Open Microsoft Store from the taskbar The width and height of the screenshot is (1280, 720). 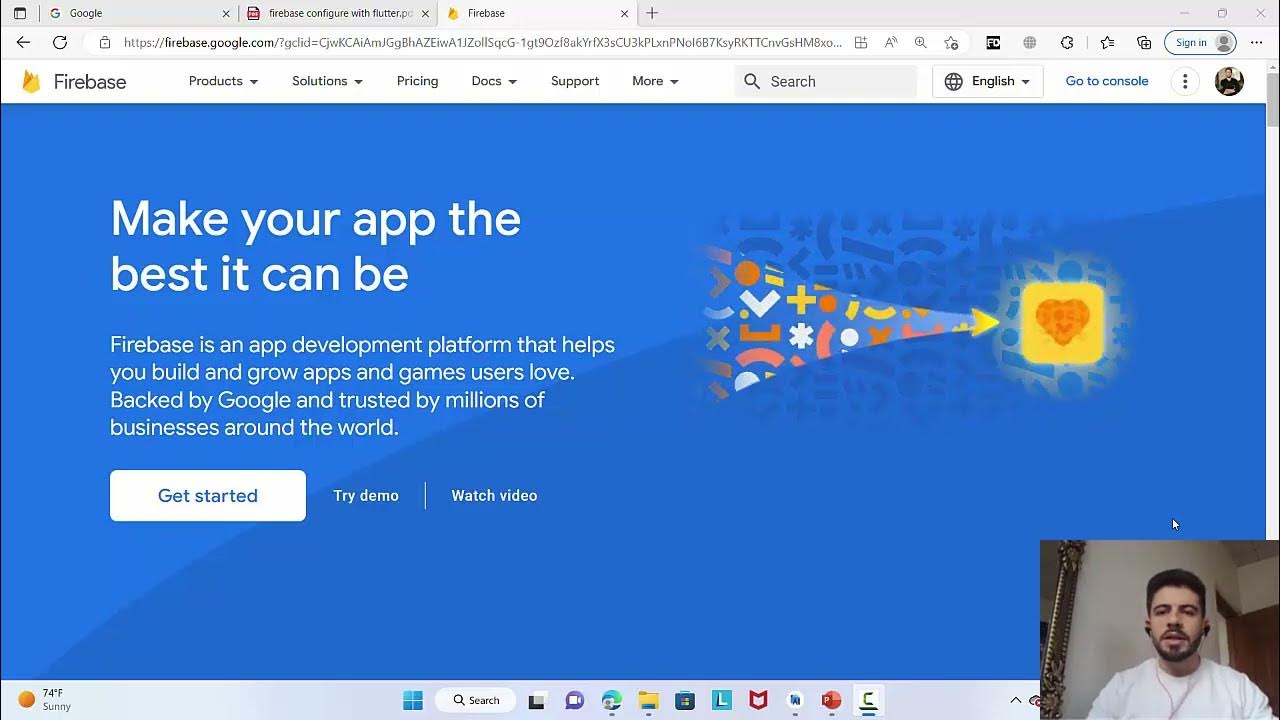(x=685, y=700)
